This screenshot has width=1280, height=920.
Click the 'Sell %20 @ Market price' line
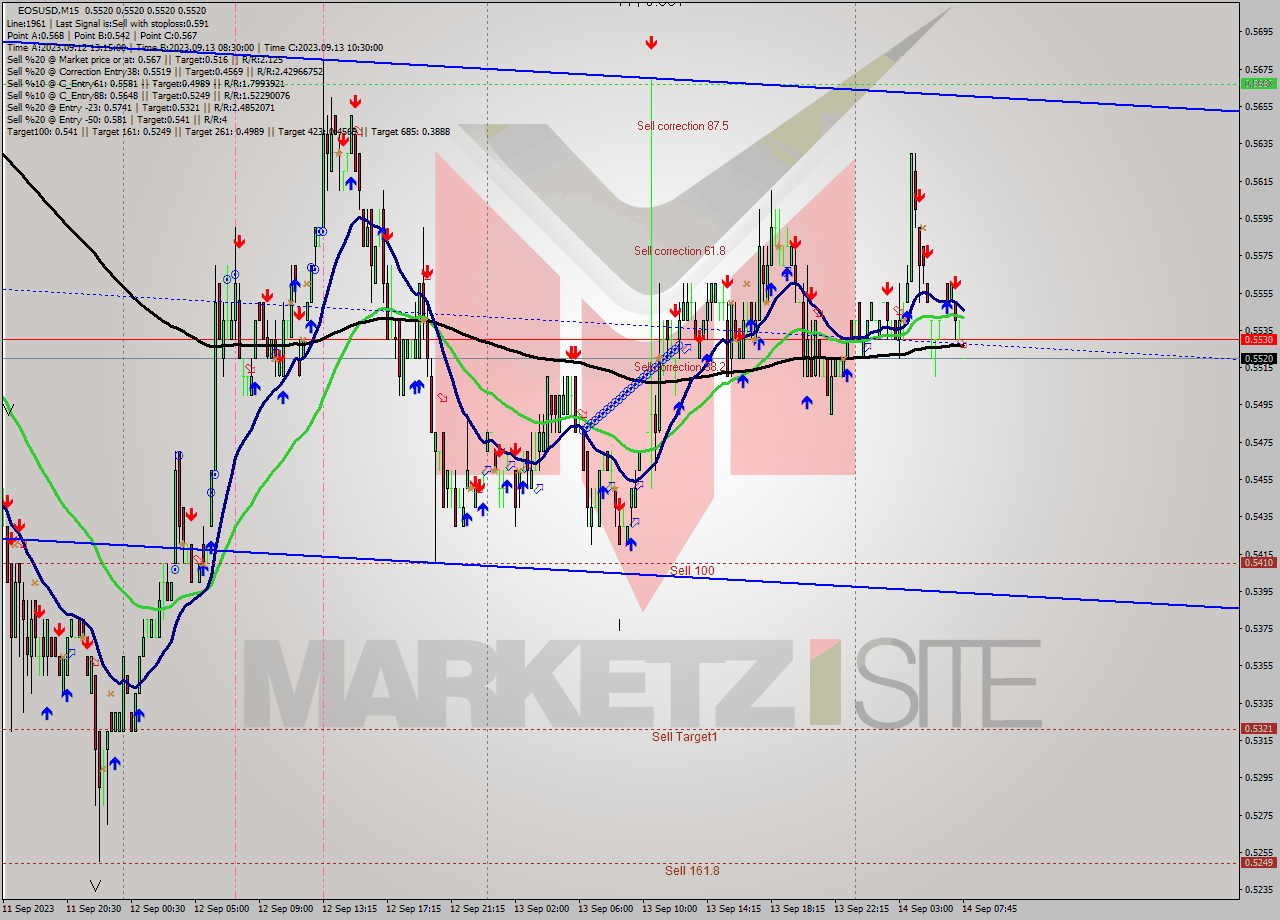point(145,59)
